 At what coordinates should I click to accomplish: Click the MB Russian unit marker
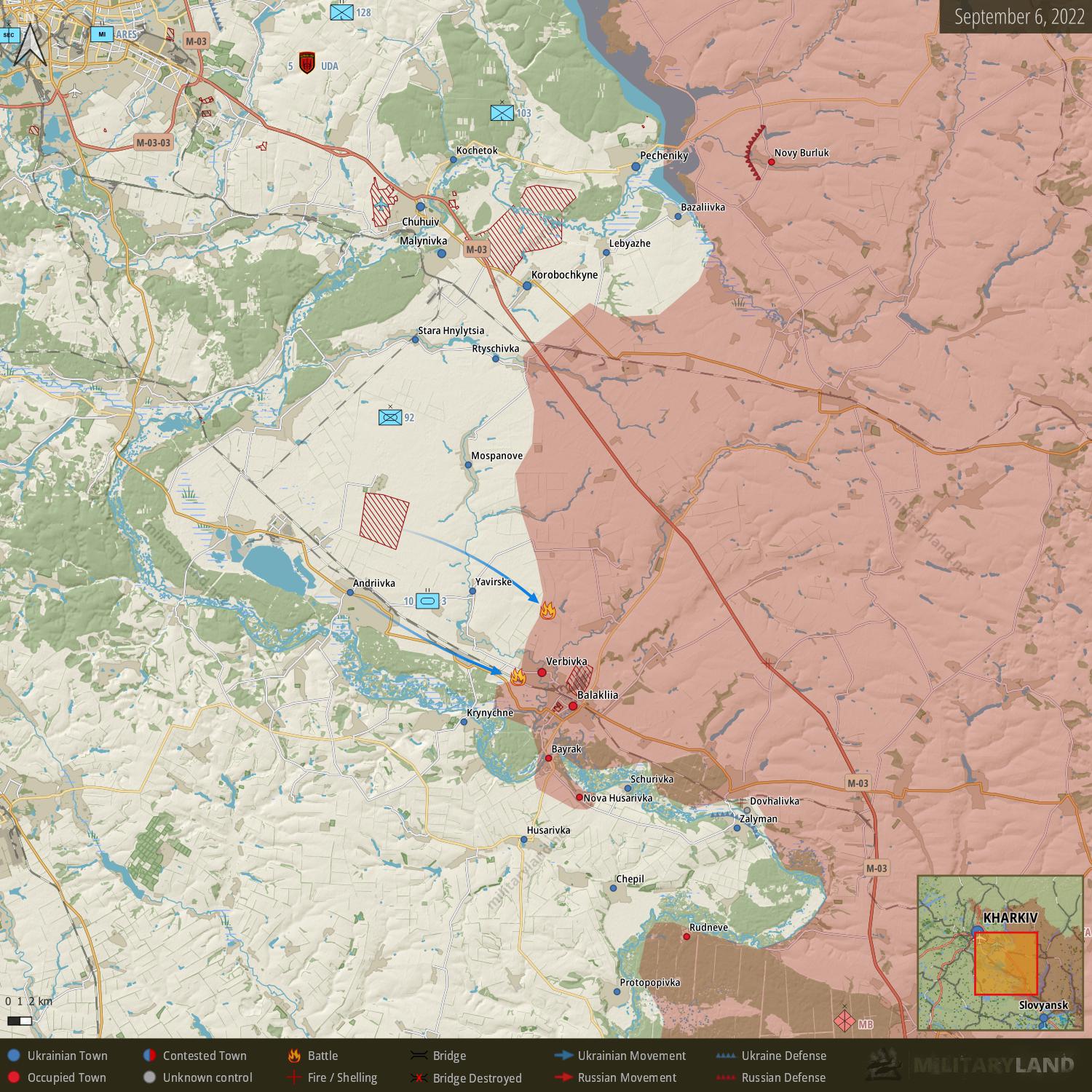pyautogui.click(x=844, y=1022)
